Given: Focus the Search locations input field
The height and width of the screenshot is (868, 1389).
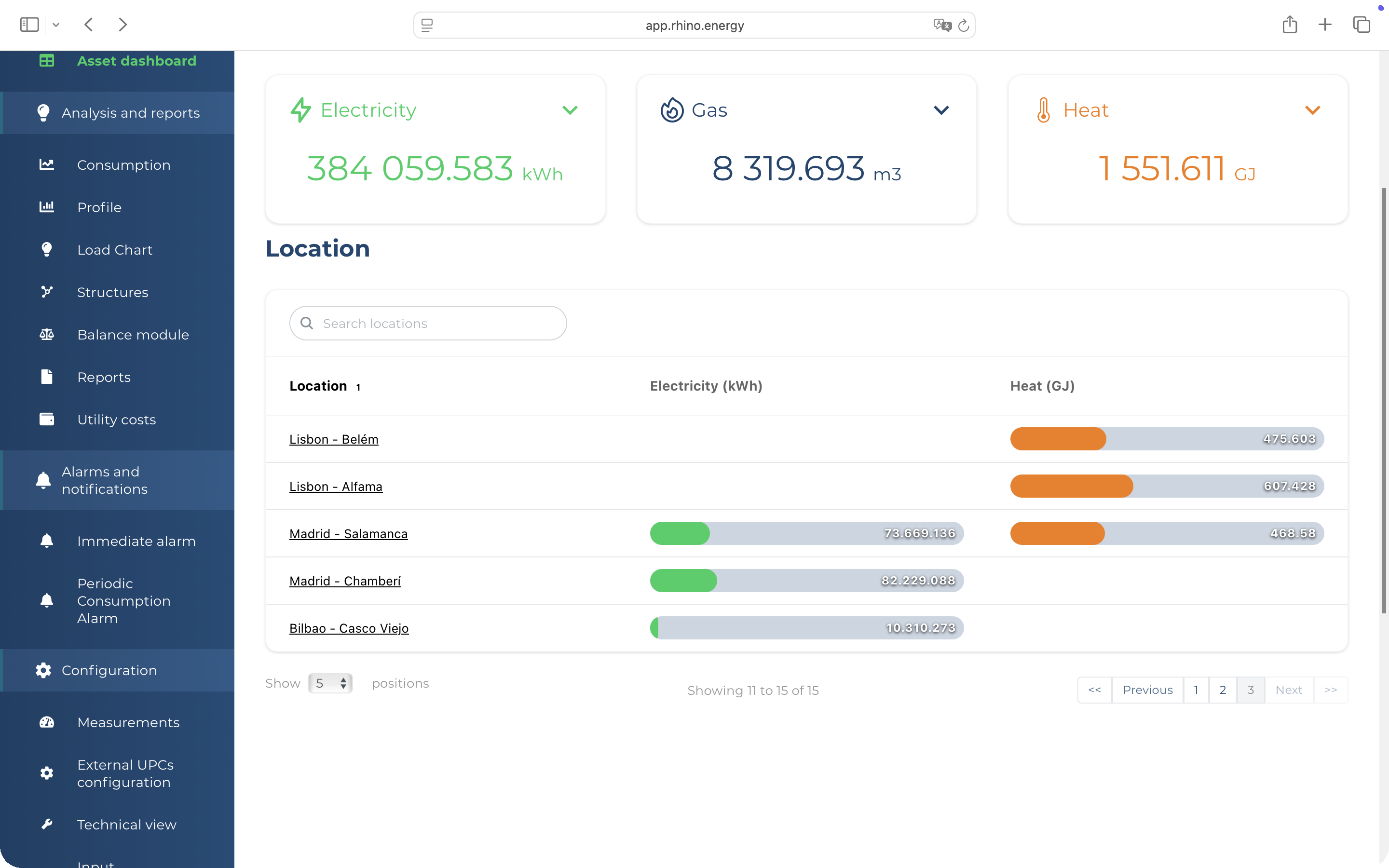Looking at the screenshot, I should (428, 323).
